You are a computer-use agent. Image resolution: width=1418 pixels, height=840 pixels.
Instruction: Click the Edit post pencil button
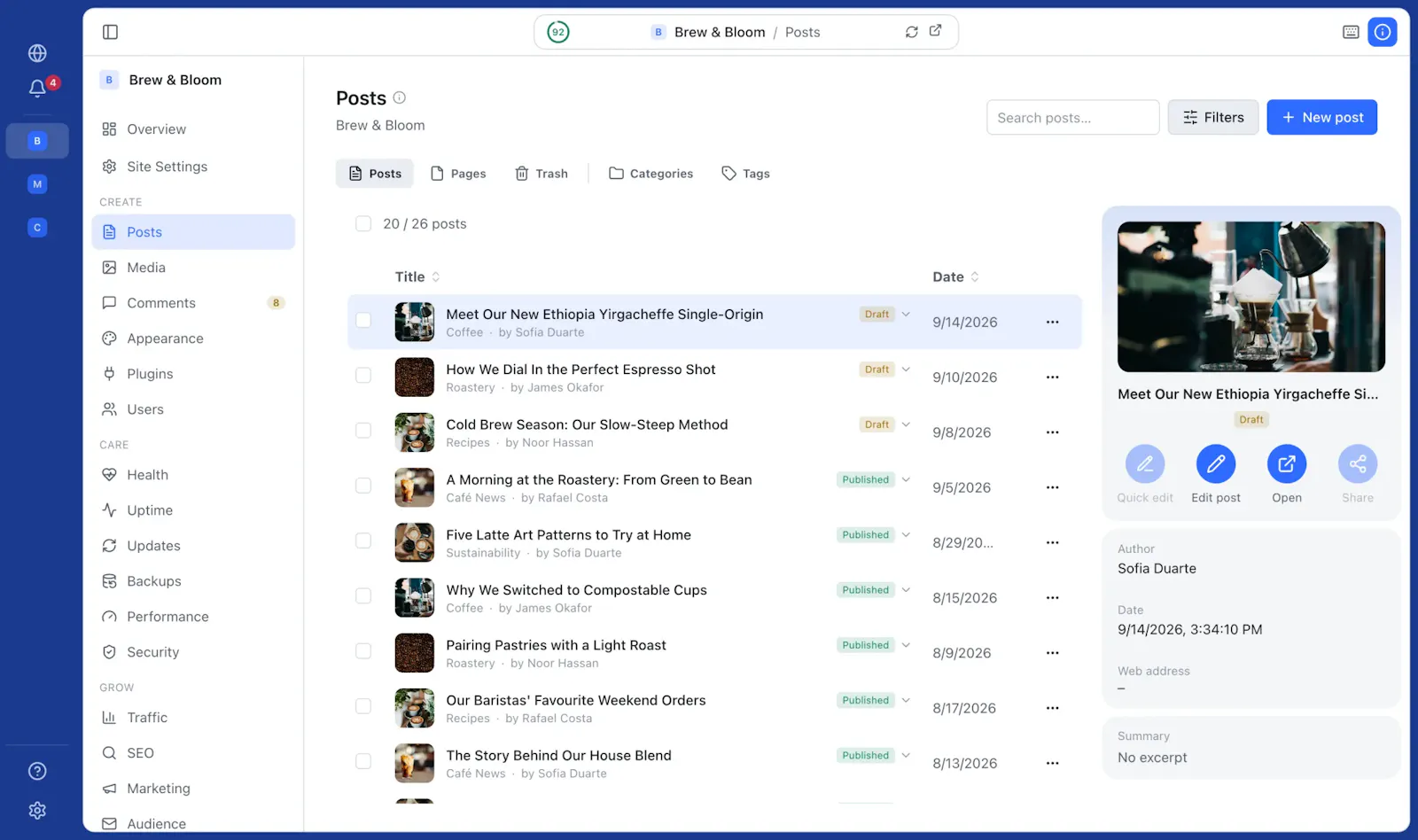(x=1216, y=463)
